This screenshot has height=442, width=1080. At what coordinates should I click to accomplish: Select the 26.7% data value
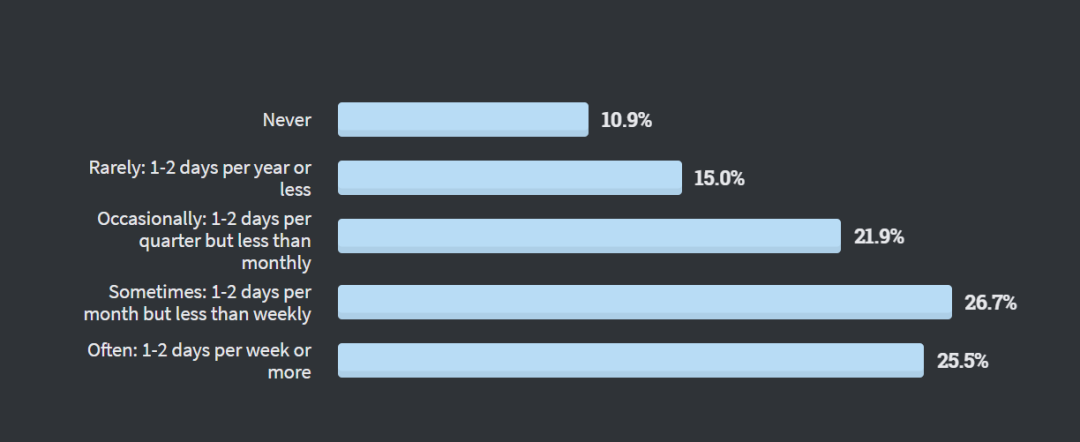pos(990,303)
